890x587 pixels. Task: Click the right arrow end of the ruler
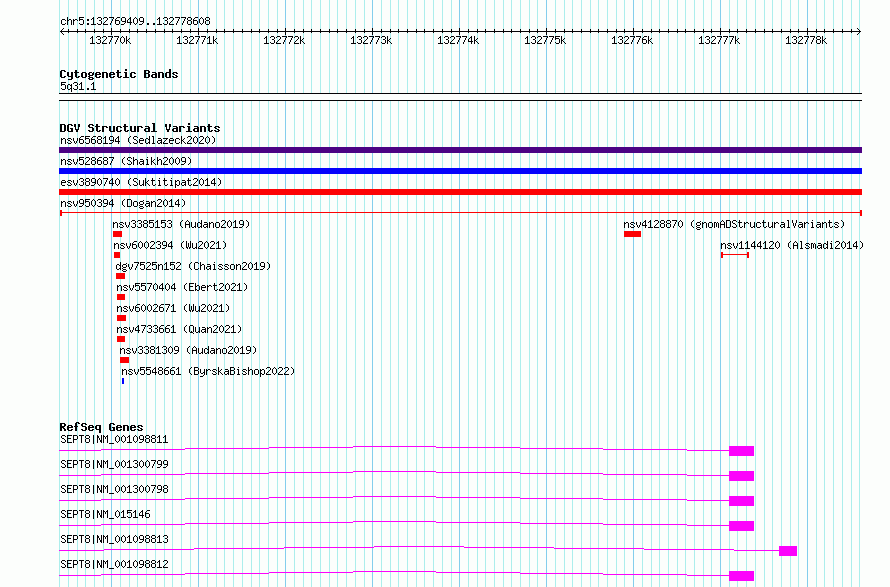(x=859, y=32)
